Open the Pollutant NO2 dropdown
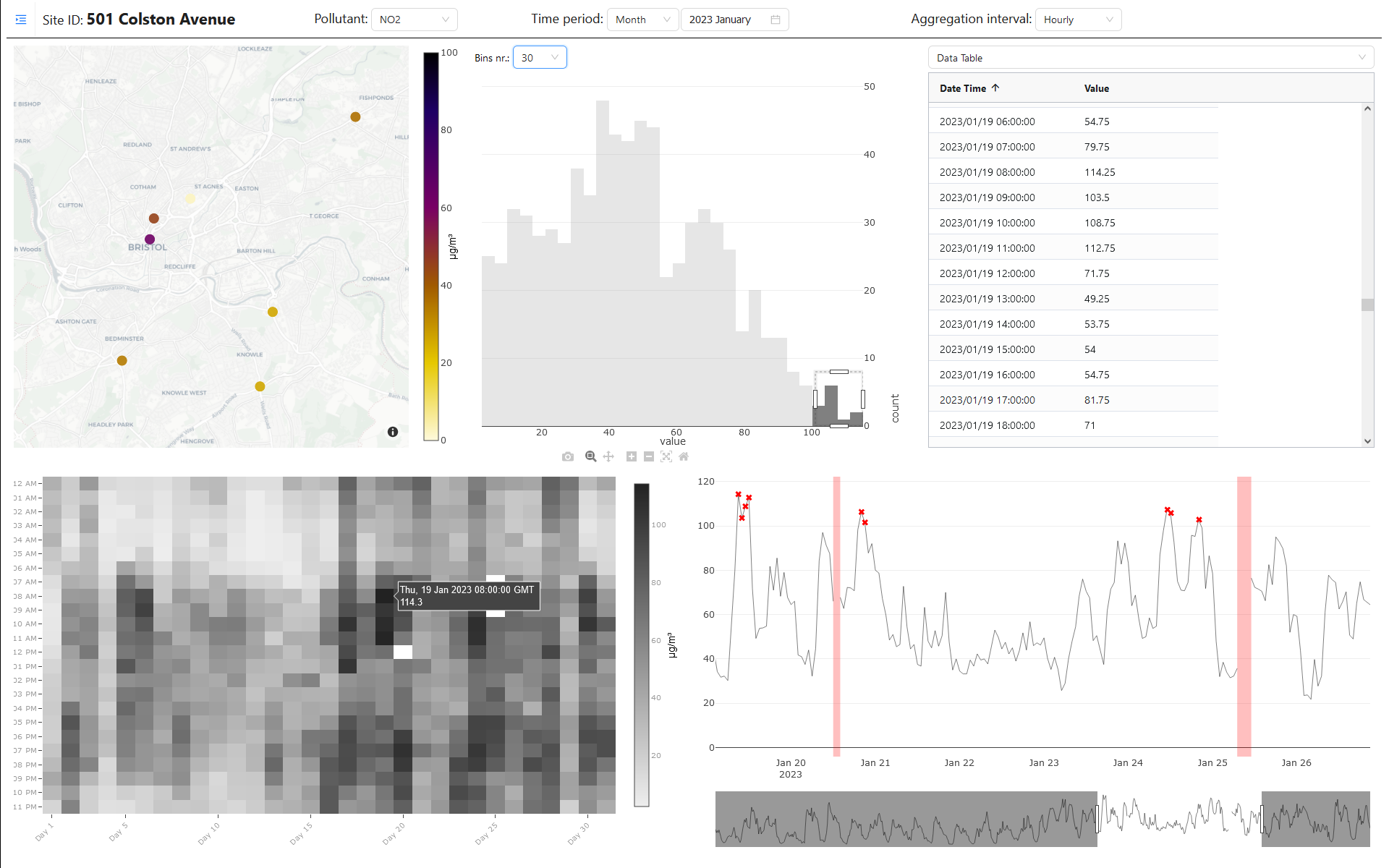This screenshot has height=868, width=1389. pos(415,20)
